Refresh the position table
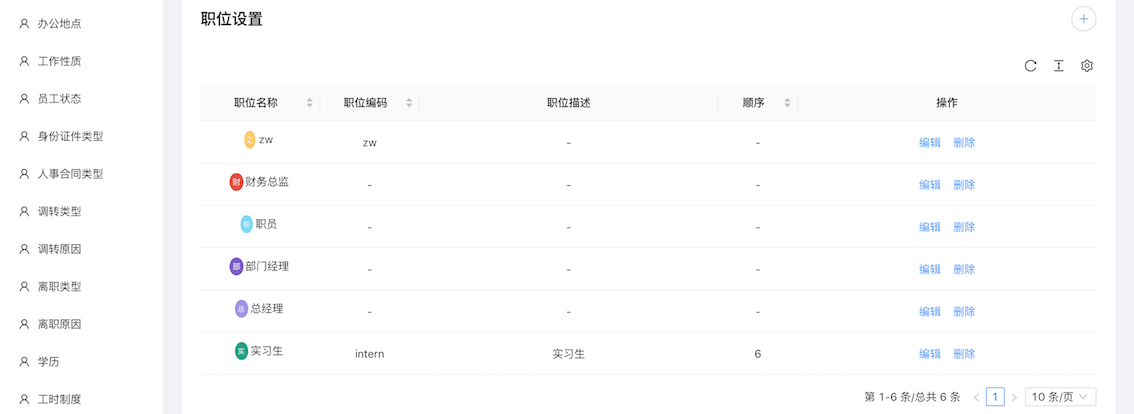1134x414 pixels. [x=1030, y=66]
